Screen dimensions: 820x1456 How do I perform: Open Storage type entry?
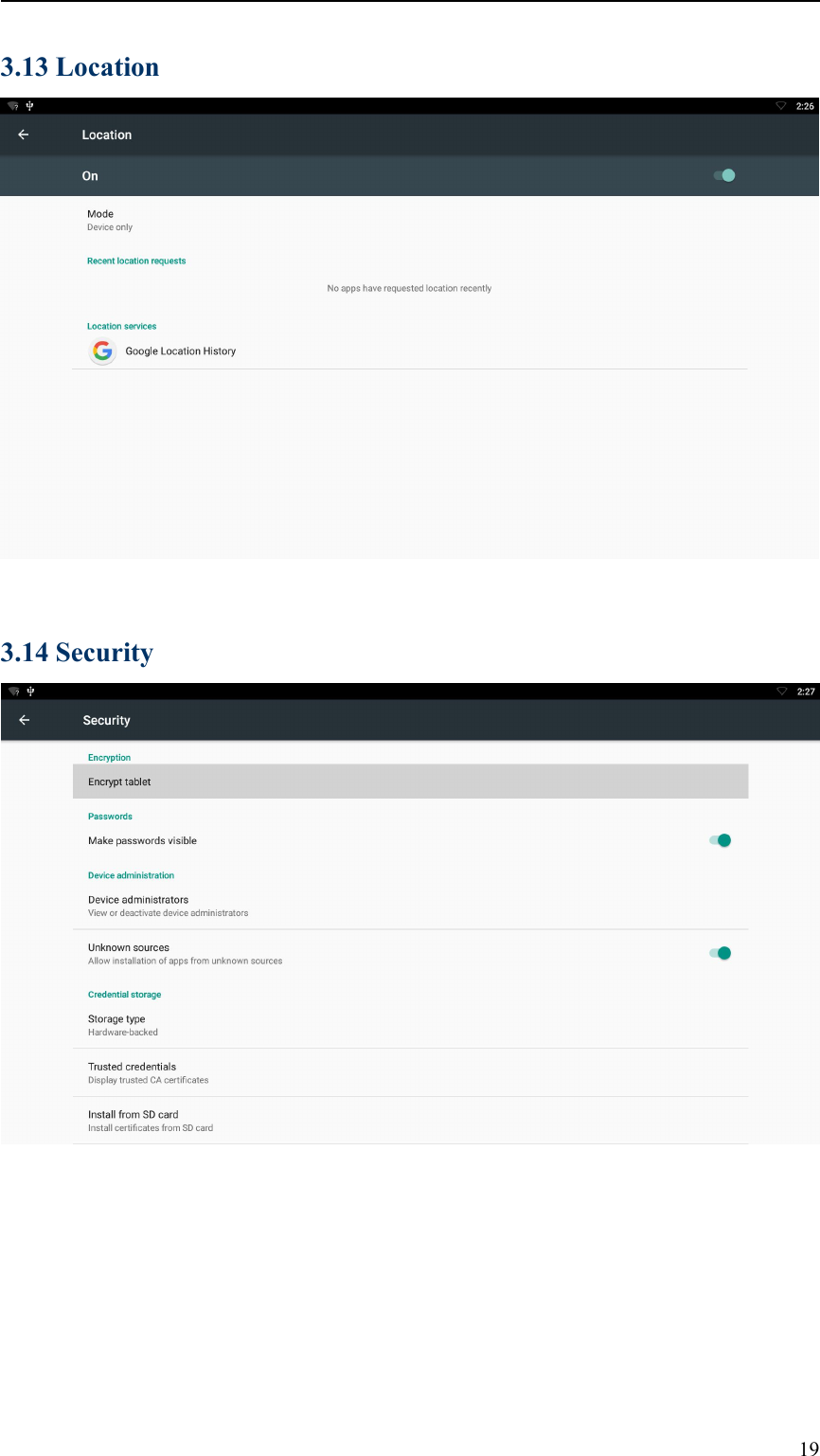point(410,1025)
